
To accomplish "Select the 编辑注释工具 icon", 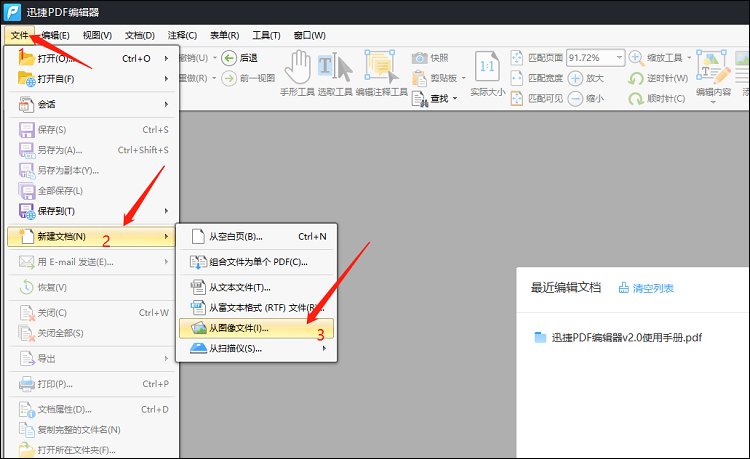I will (381, 67).
